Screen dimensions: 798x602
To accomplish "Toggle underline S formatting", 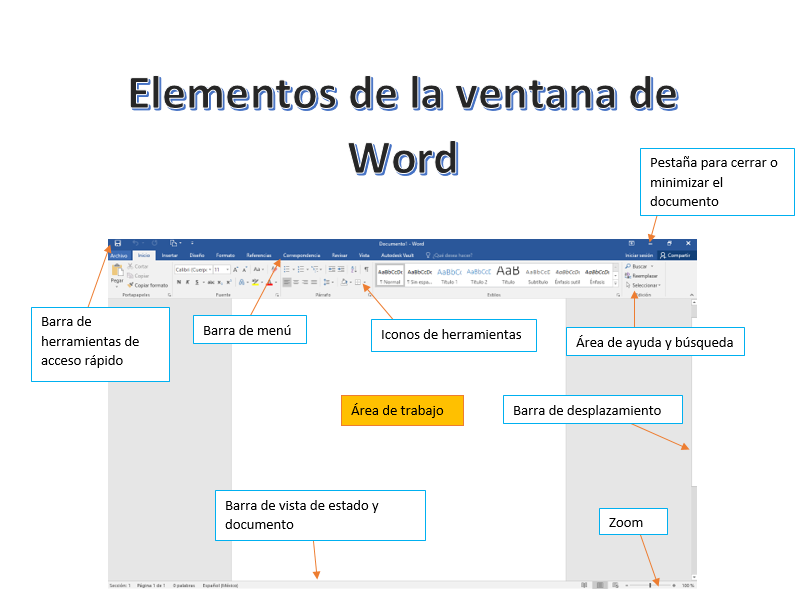I will [197, 282].
